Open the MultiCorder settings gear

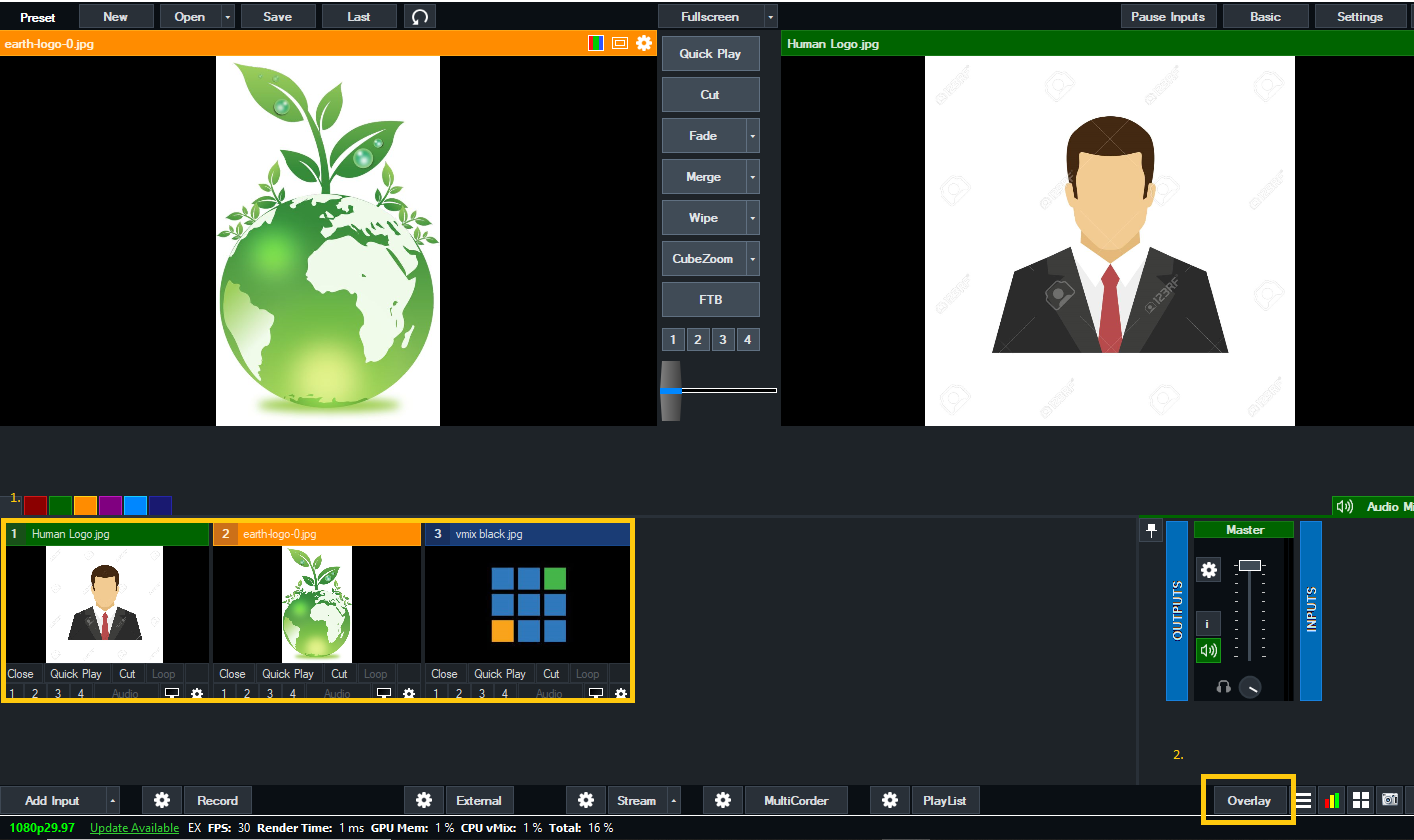click(723, 800)
